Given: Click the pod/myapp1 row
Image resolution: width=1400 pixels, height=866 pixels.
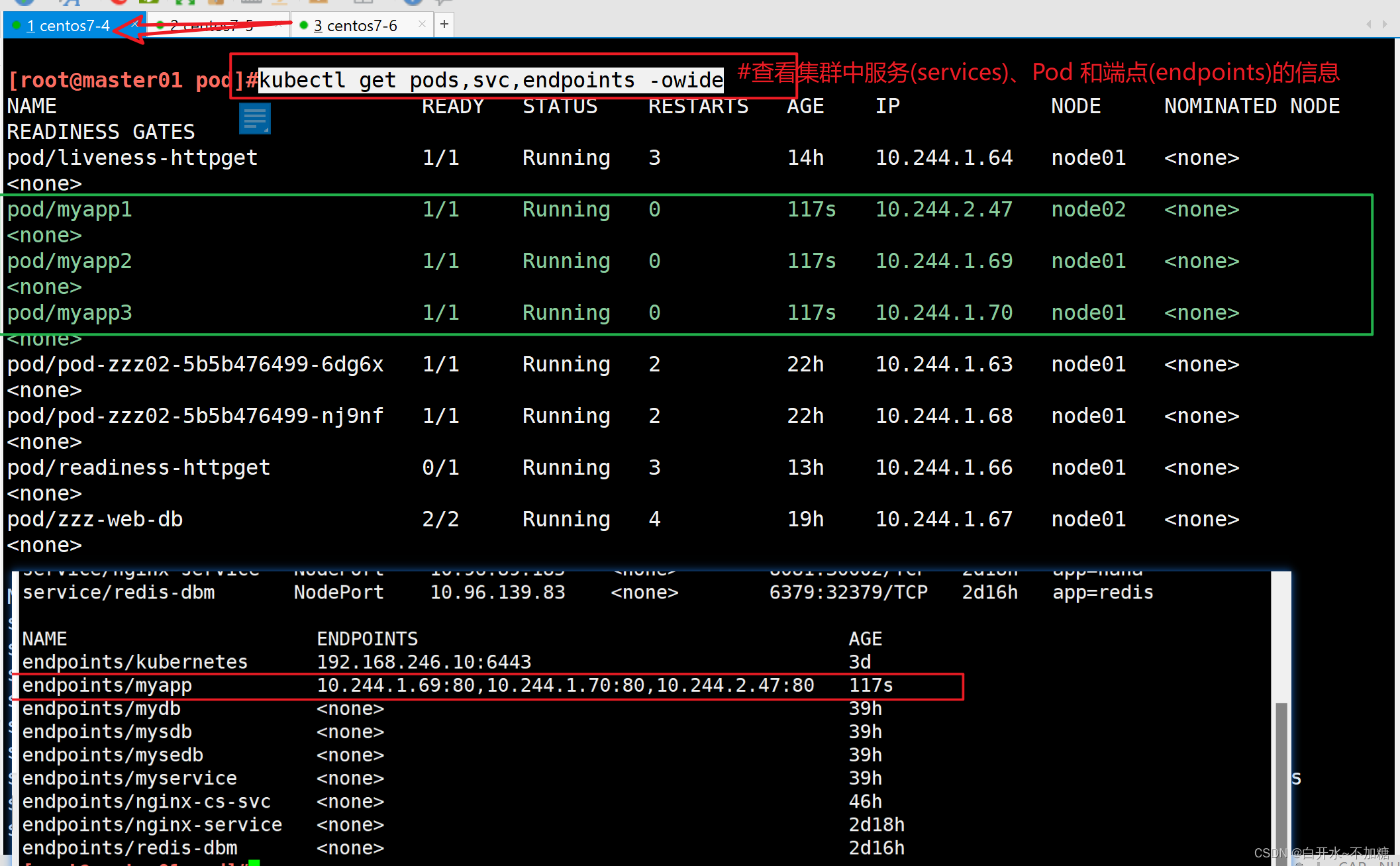Looking at the screenshot, I should pyautogui.click(x=70, y=210).
